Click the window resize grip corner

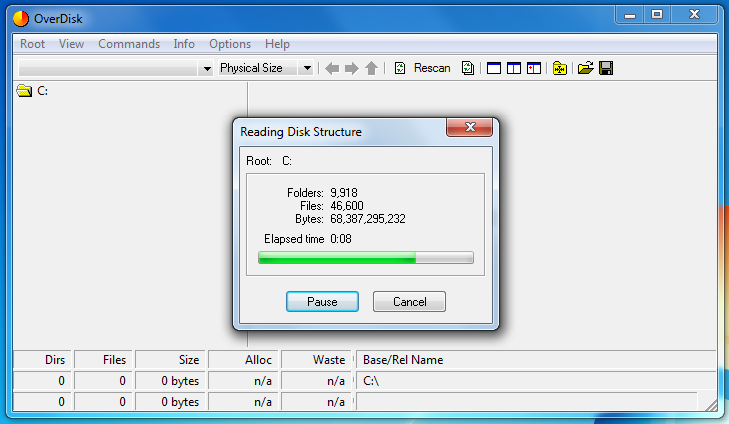711,405
